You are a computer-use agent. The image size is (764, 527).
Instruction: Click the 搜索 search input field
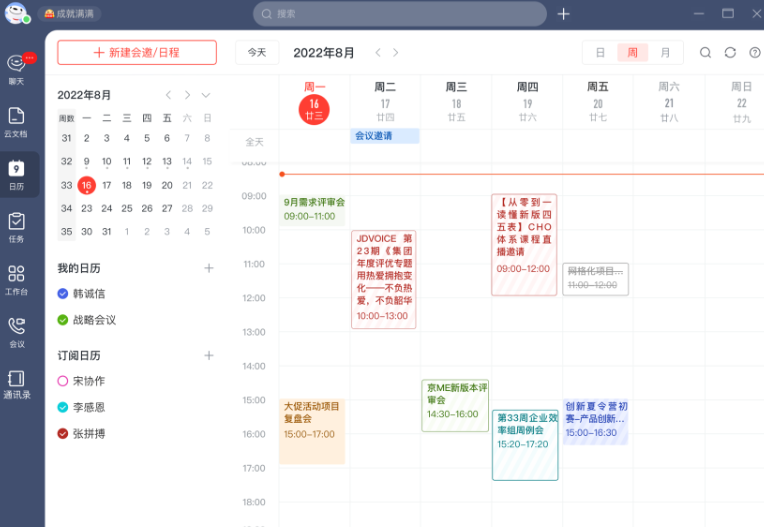(400, 14)
